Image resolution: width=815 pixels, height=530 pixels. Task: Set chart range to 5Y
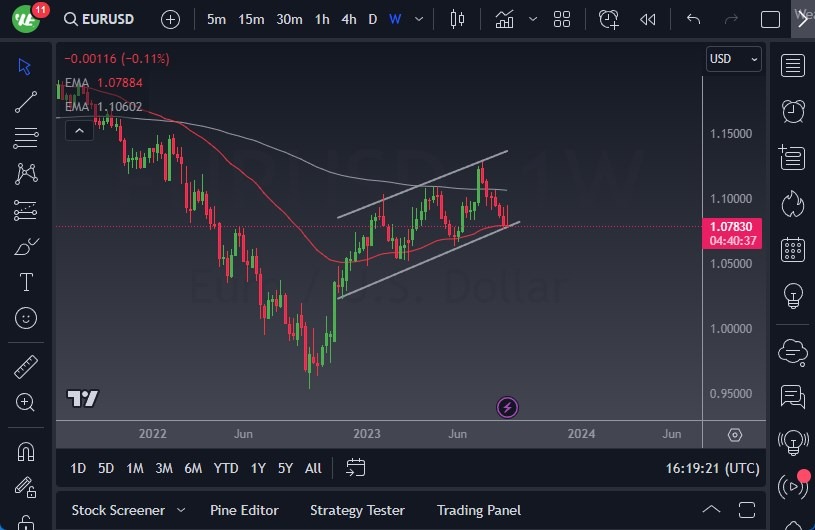click(x=285, y=468)
